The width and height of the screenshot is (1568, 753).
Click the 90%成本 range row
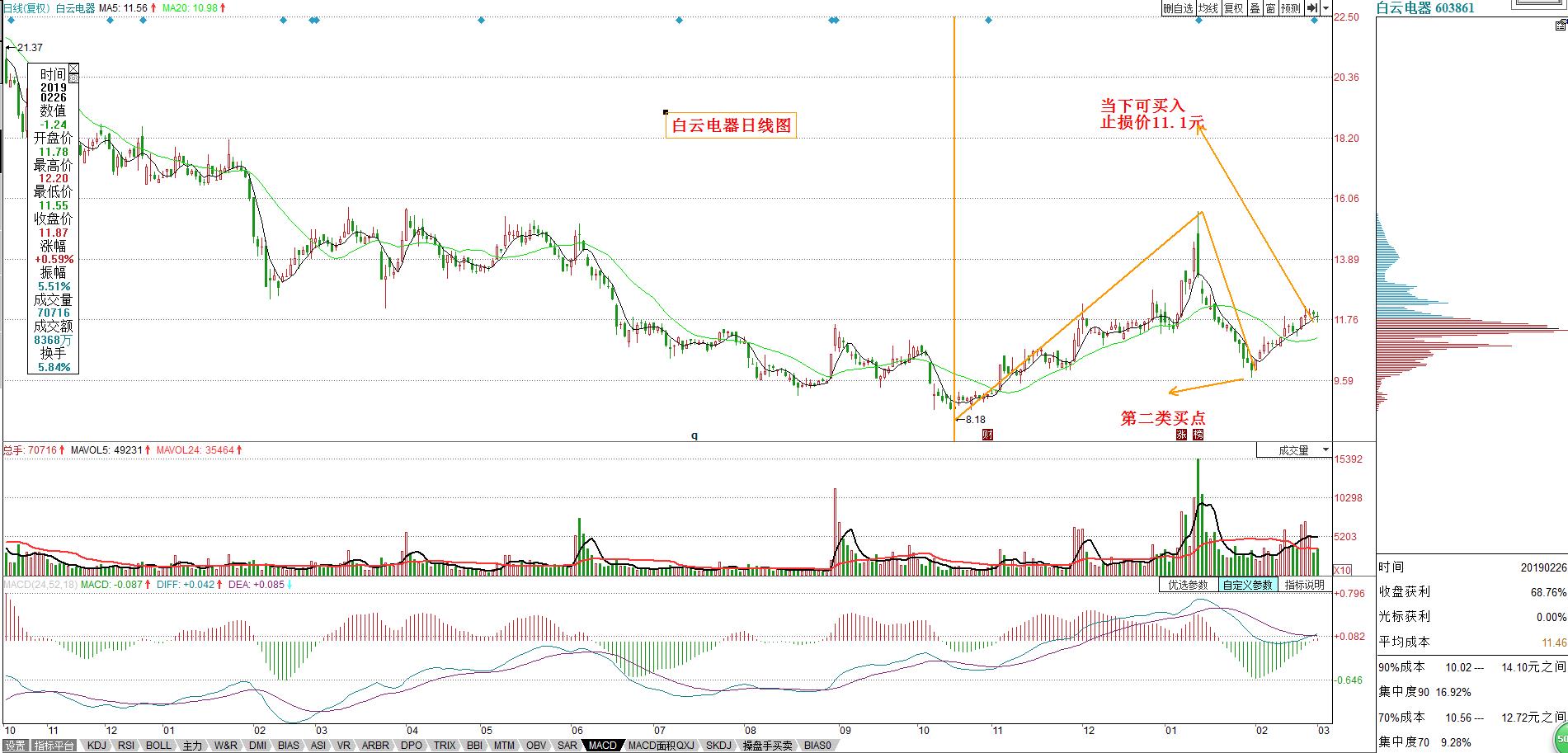click(x=1472, y=666)
